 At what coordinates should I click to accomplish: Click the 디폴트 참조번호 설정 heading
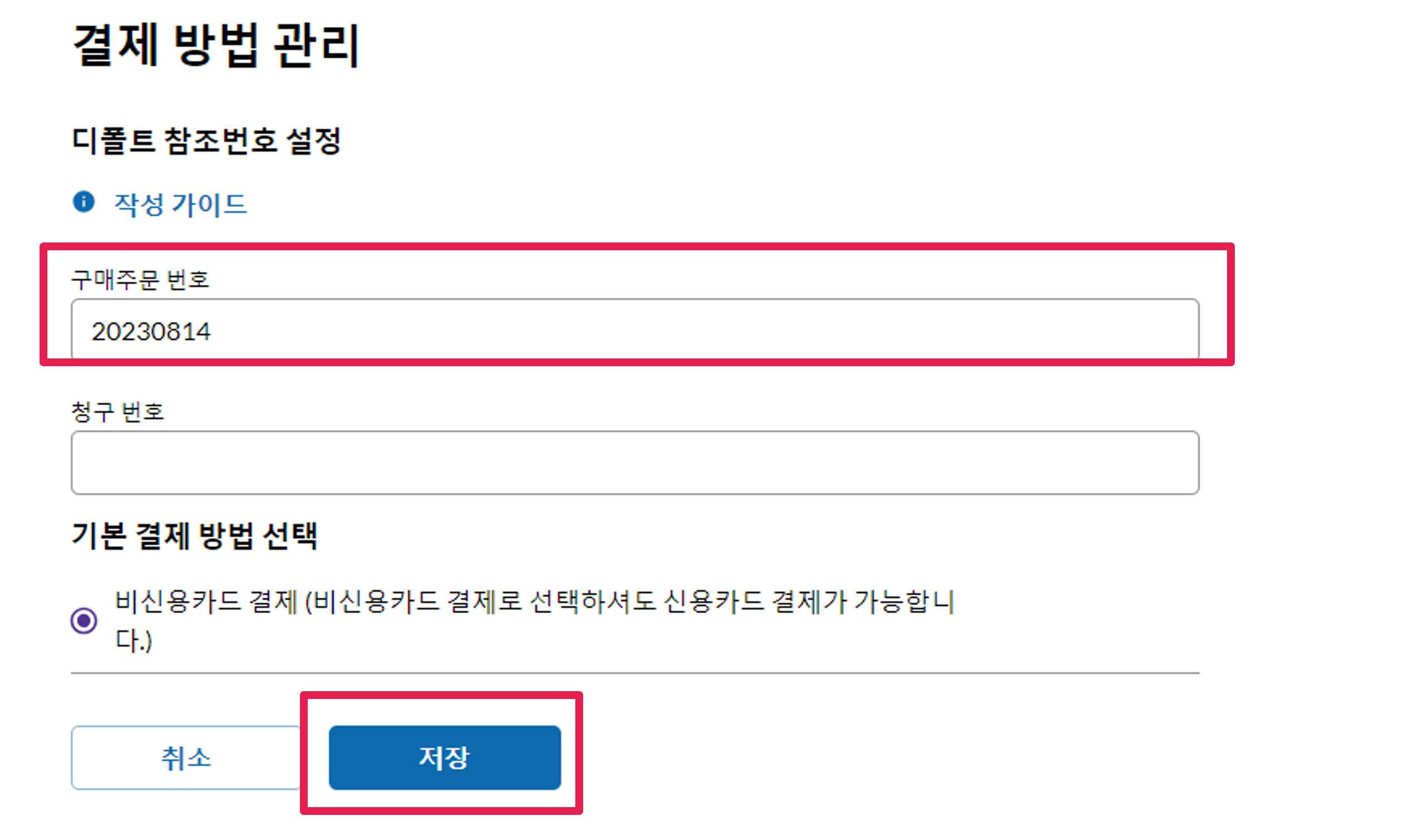coord(206,140)
